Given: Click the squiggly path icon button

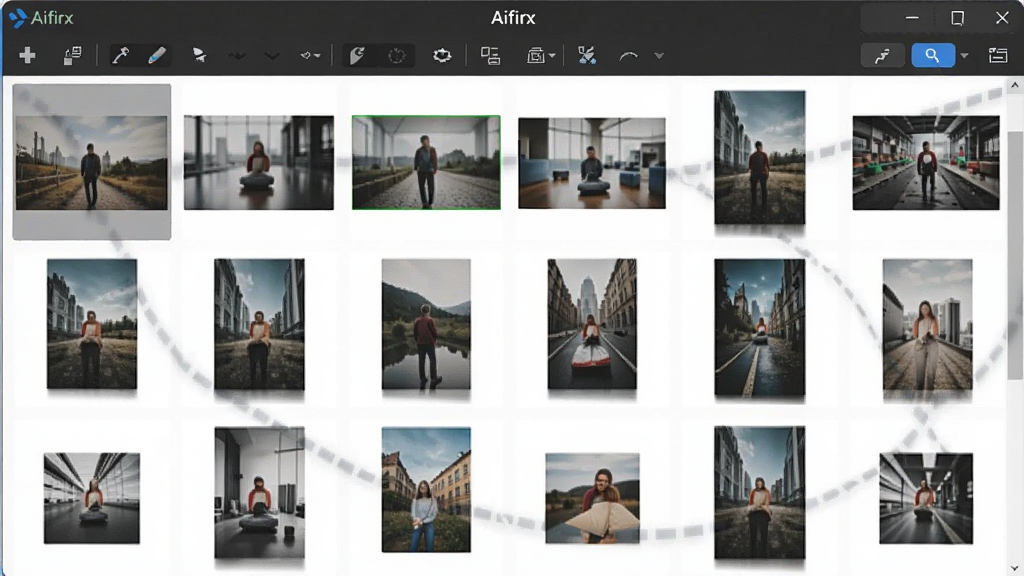Looking at the screenshot, I should point(882,56).
